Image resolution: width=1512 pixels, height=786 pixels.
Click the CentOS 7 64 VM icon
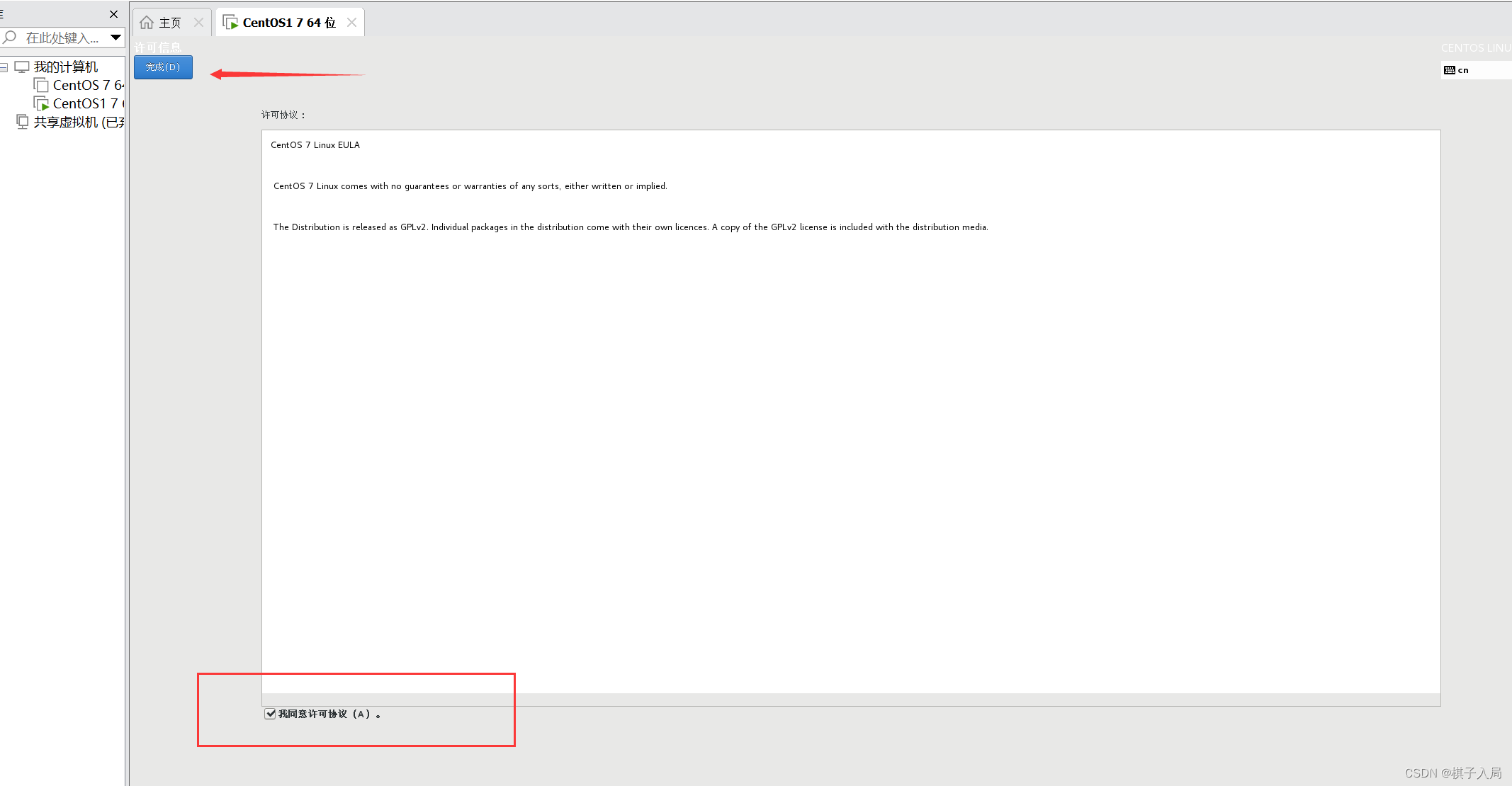click(41, 85)
